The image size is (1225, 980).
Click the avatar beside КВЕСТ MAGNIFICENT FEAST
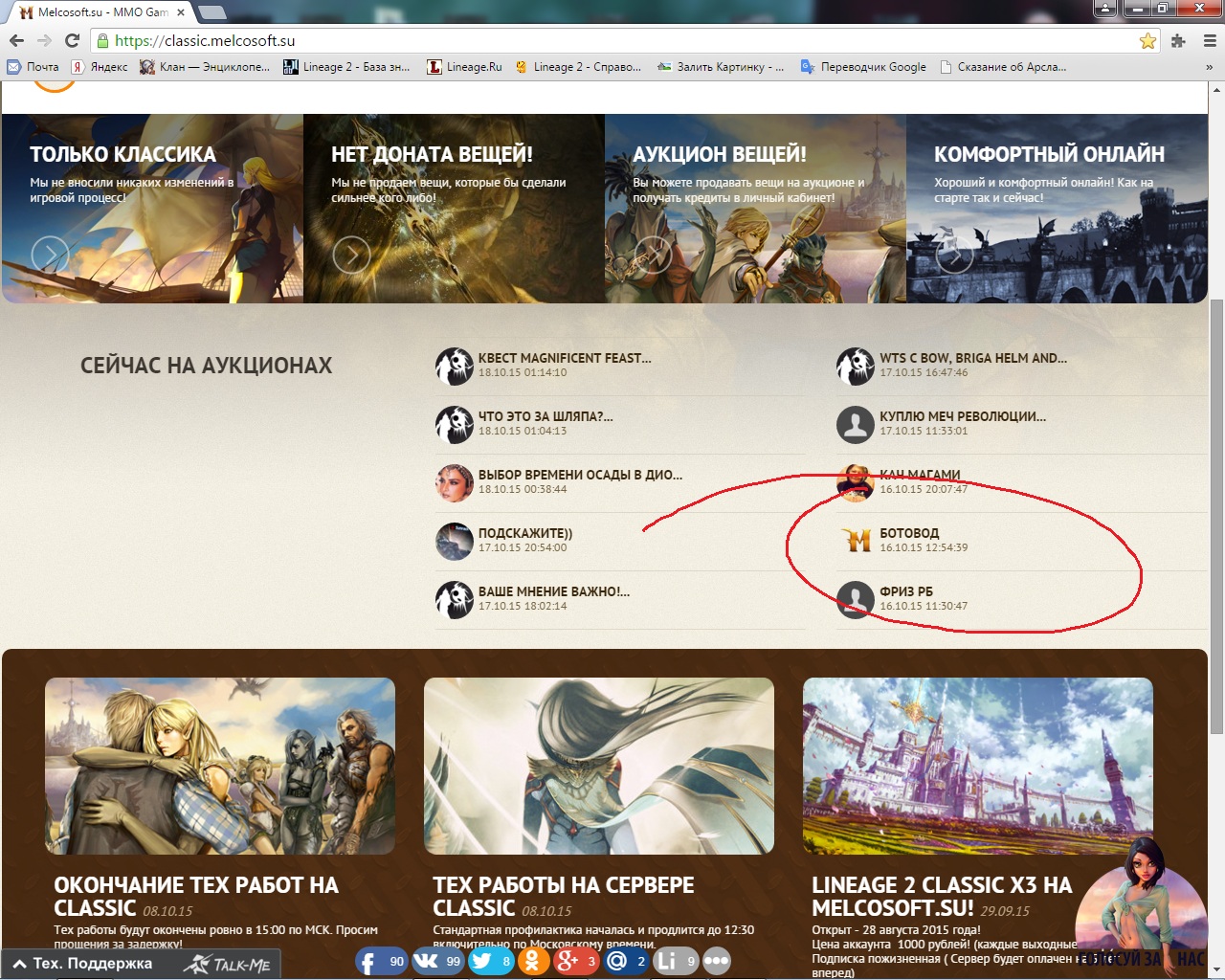(x=455, y=366)
